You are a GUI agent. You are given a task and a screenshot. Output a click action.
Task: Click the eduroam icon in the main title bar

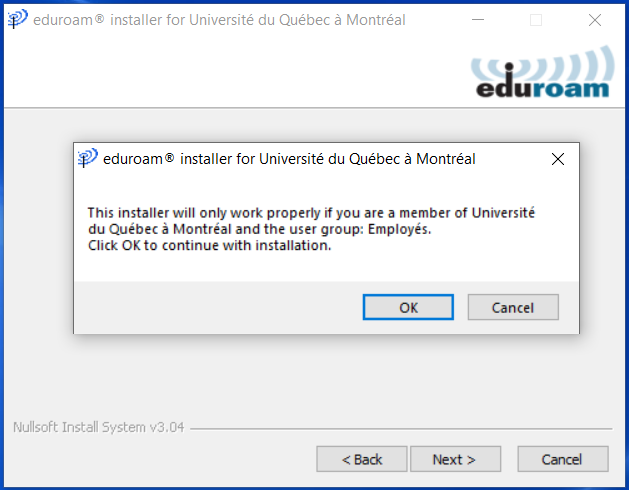tap(18, 19)
